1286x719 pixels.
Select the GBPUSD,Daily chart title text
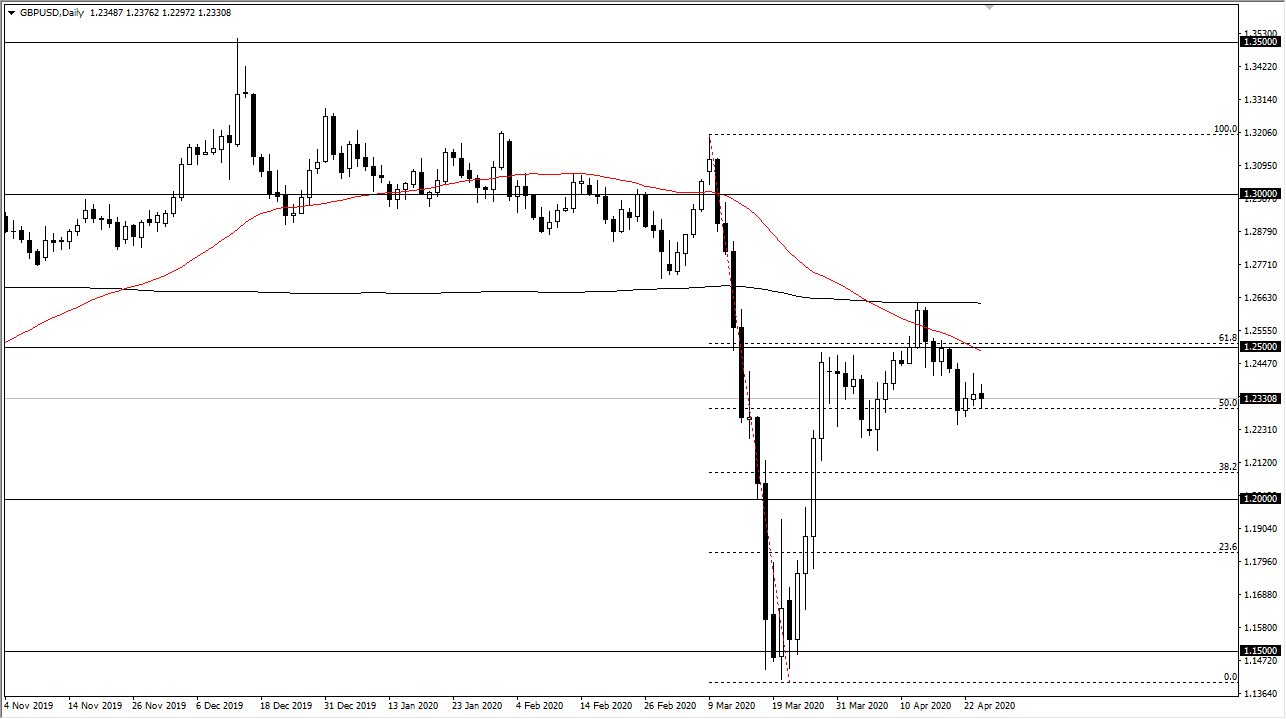click(51, 11)
